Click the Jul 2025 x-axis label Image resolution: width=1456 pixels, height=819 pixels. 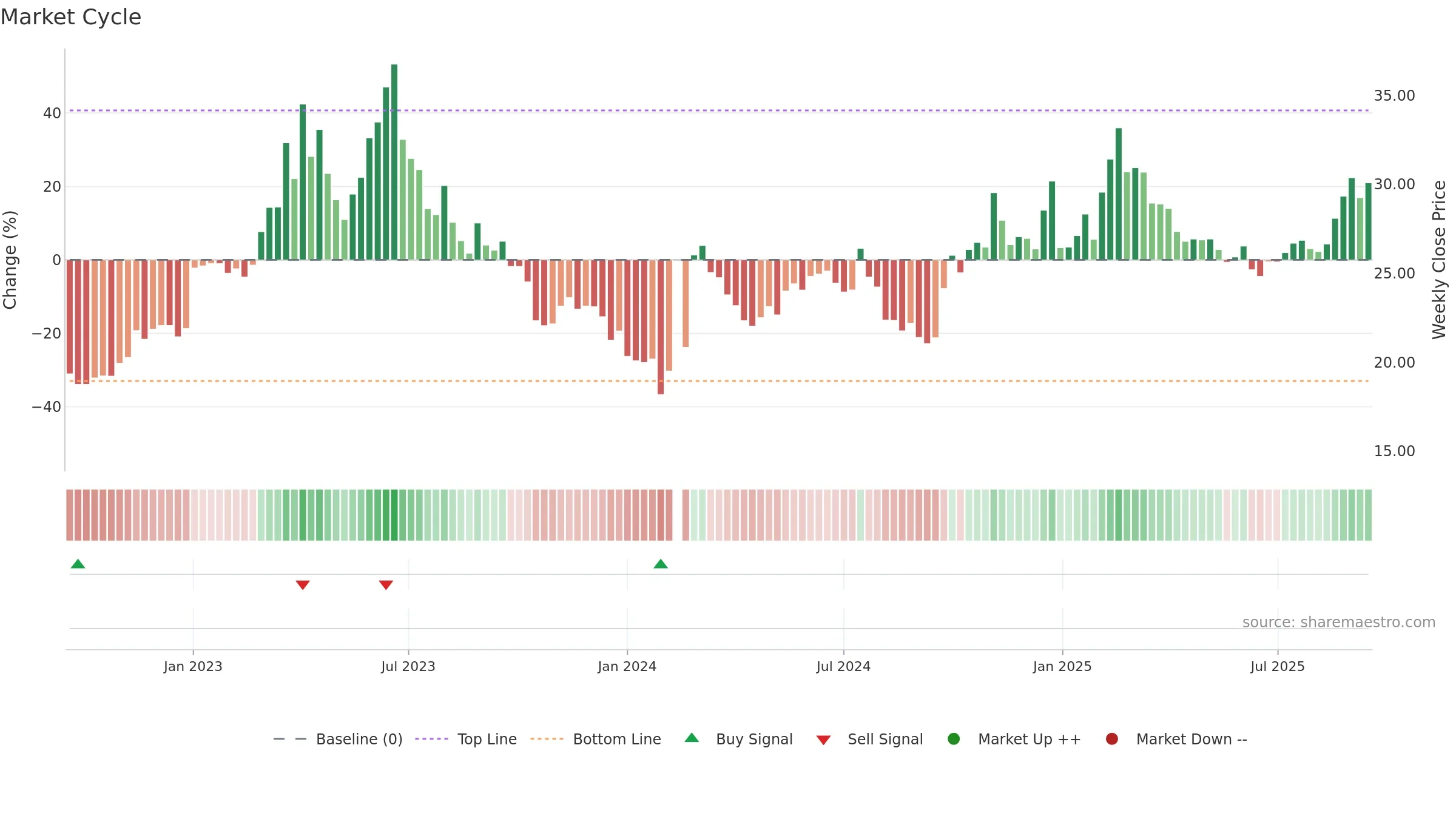click(x=1278, y=666)
